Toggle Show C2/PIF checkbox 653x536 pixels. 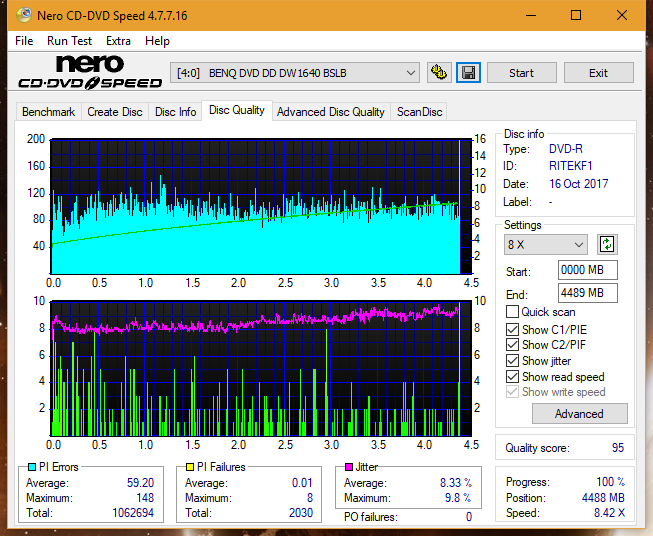[x=512, y=345]
